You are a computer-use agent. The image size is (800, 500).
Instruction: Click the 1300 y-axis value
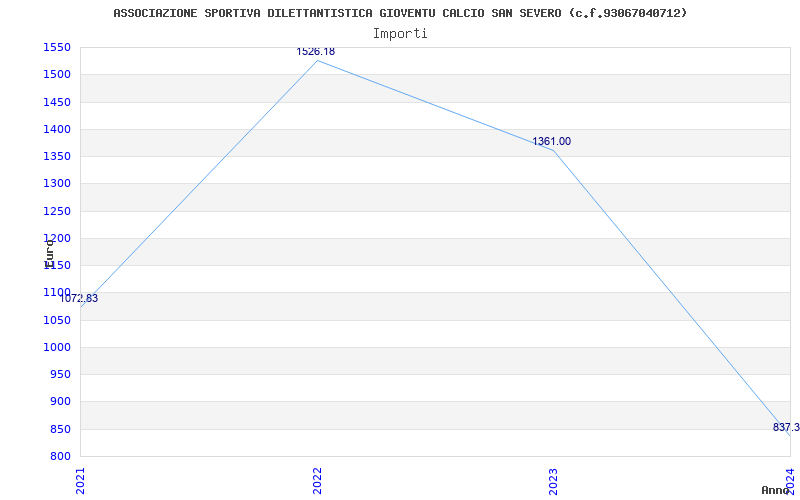tap(56, 184)
